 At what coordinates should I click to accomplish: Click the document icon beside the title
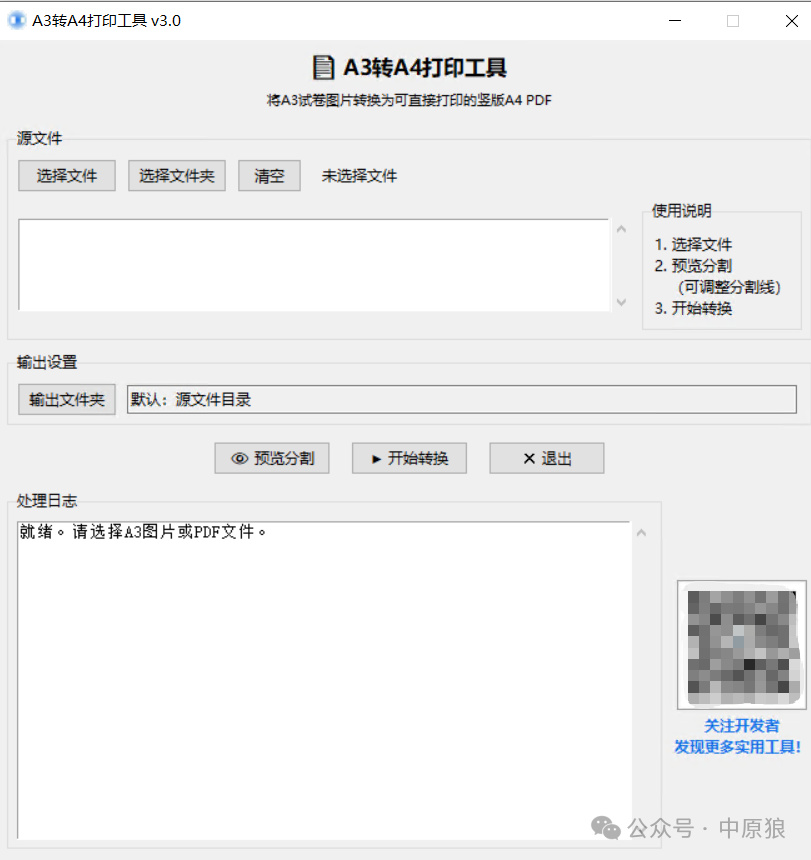(x=323, y=67)
